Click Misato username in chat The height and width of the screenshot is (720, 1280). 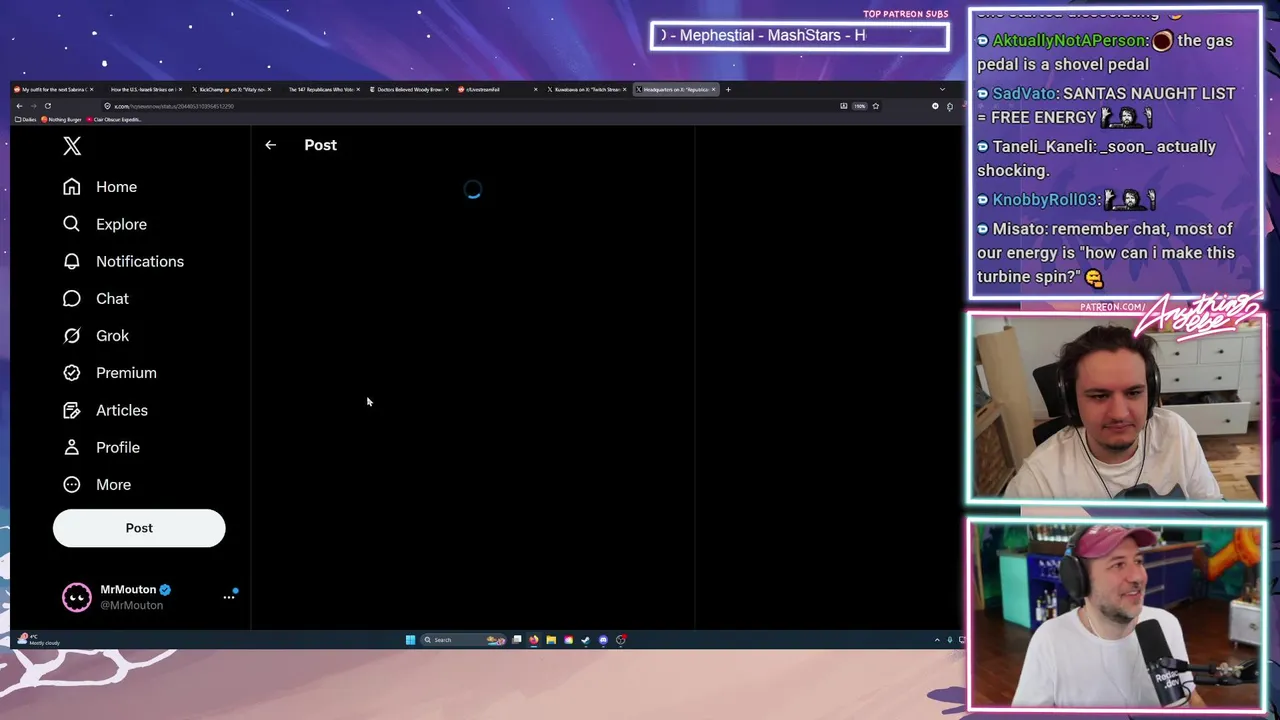(x=1018, y=229)
